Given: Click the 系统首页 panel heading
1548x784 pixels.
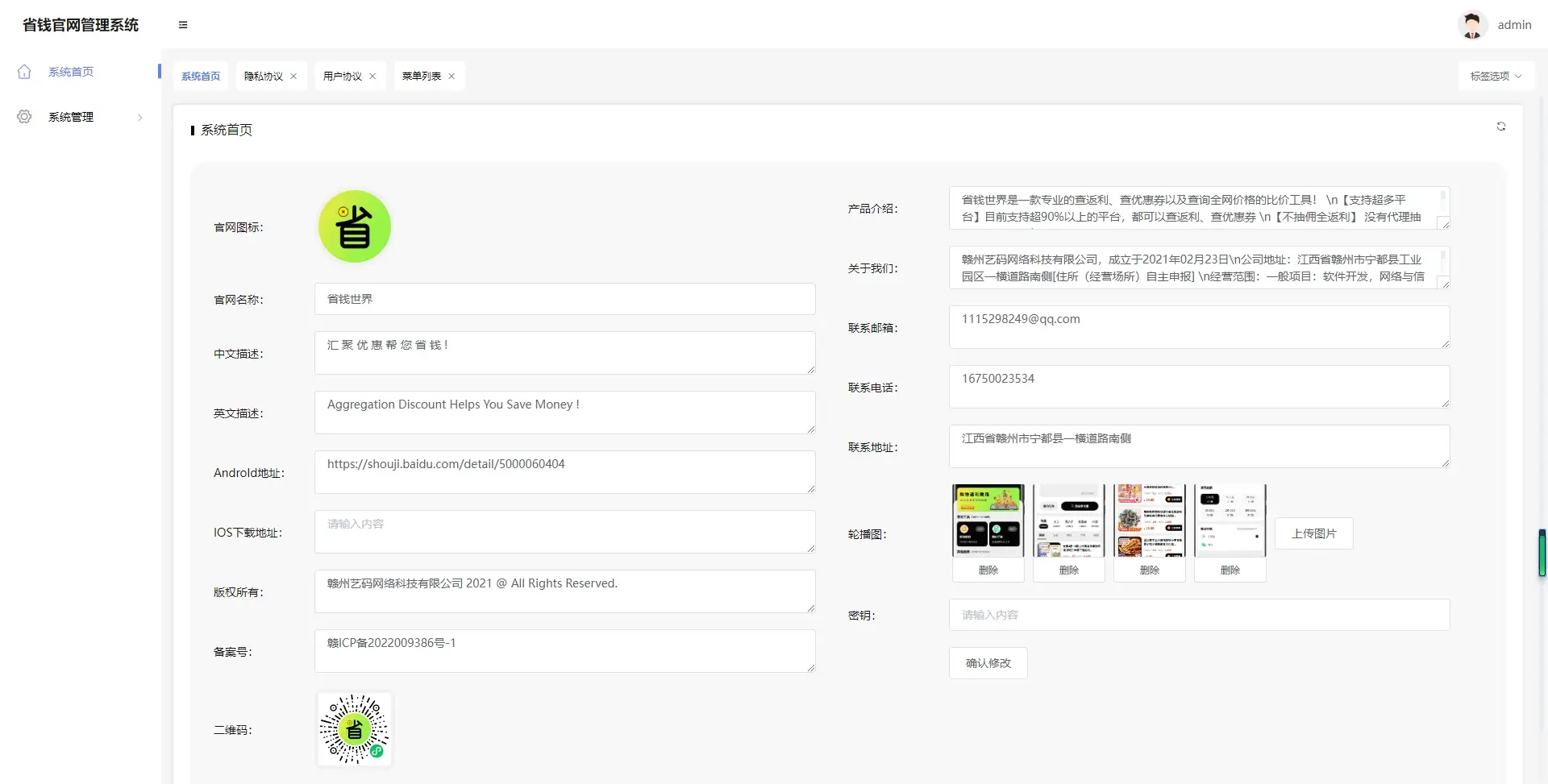Looking at the screenshot, I should [227, 130].
